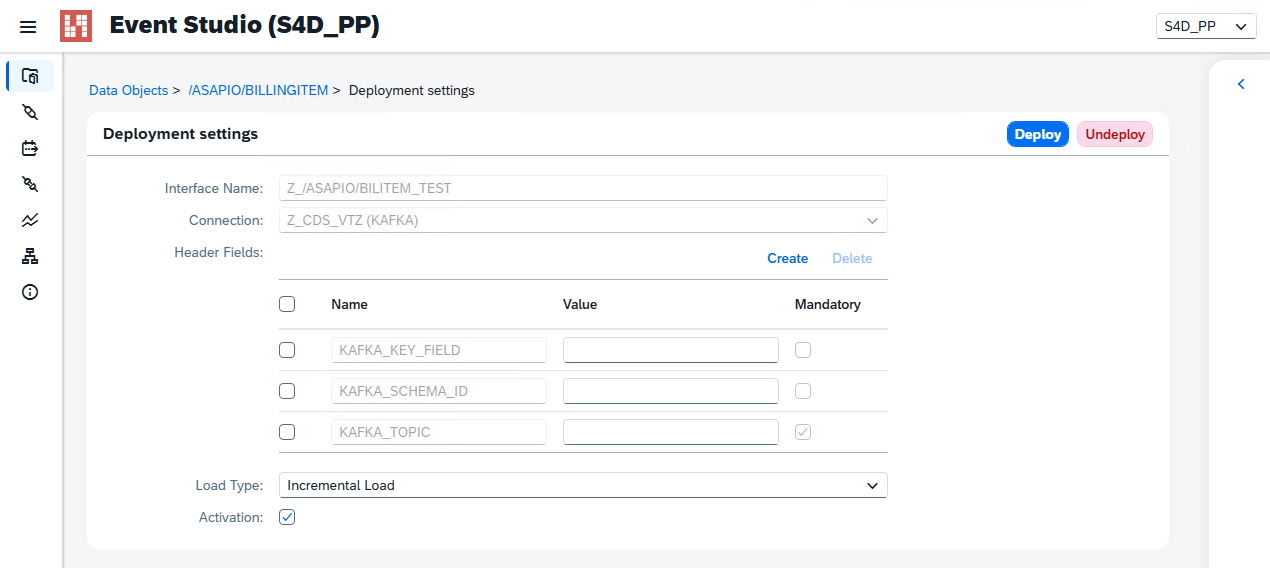Open the scheduling calendar sidebar icon
This screenshot has height=568, width=1270.
[30, 148]
